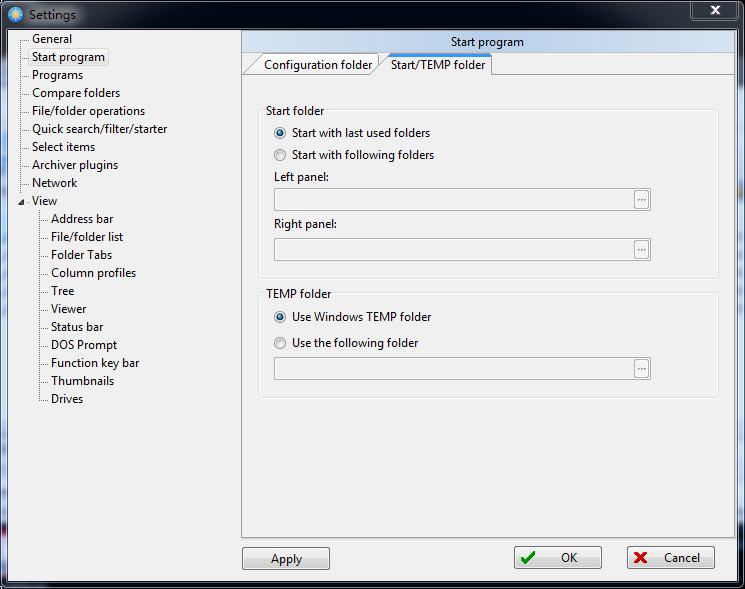The image size is (745, 589).
Task: Open browse button for Left panel folder
Action: (641, 200)
